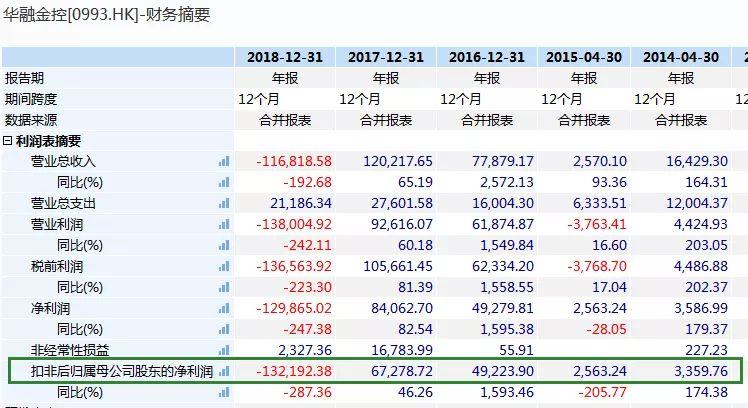Open chart icon for 营业利润 同比(%) row
The width and height of the screenshot is (748, 408).
click(x=224, y=245)
